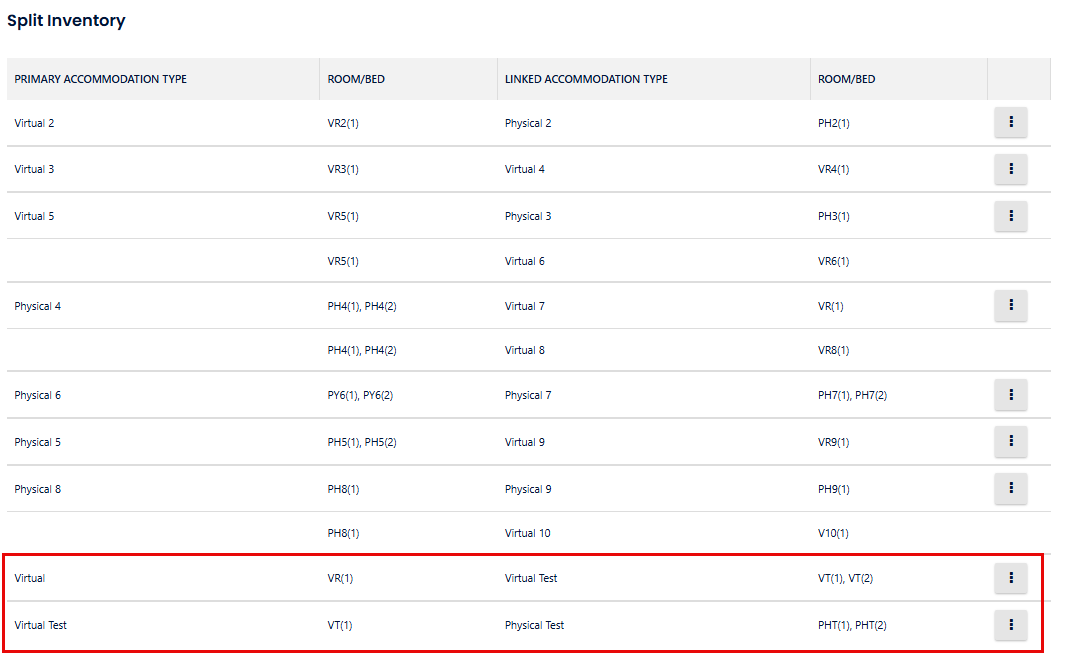The width and height of the screenshot is (1068, 670).
Task: Click the Physical Test linked accommodation
Action: click(x=534, y=625)
